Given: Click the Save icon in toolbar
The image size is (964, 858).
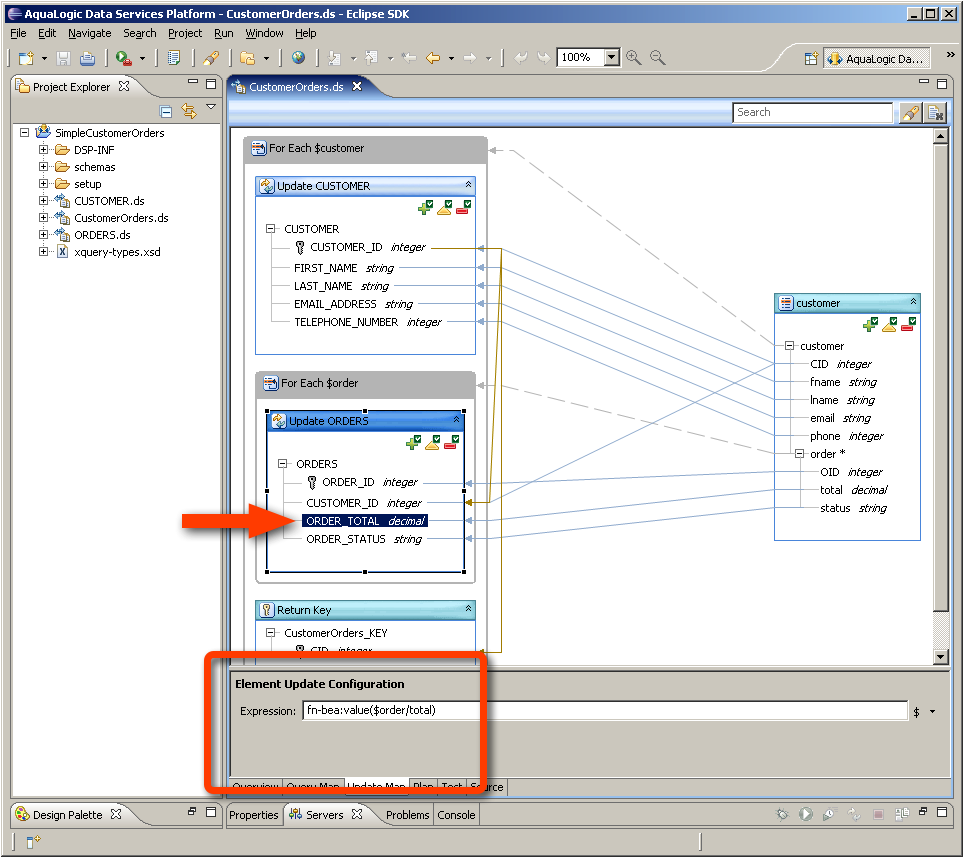Looking at the screenshot, I should 63,58.
